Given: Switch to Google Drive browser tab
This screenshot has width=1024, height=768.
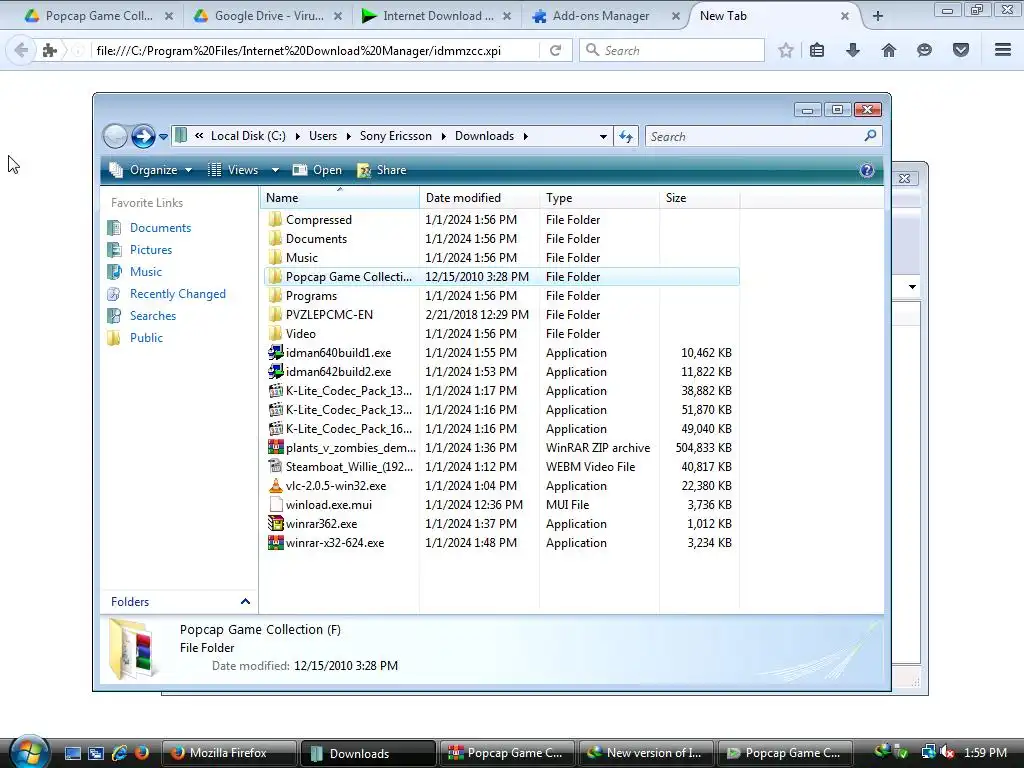Looking at the screenshot, I should (x=268, y=16).
